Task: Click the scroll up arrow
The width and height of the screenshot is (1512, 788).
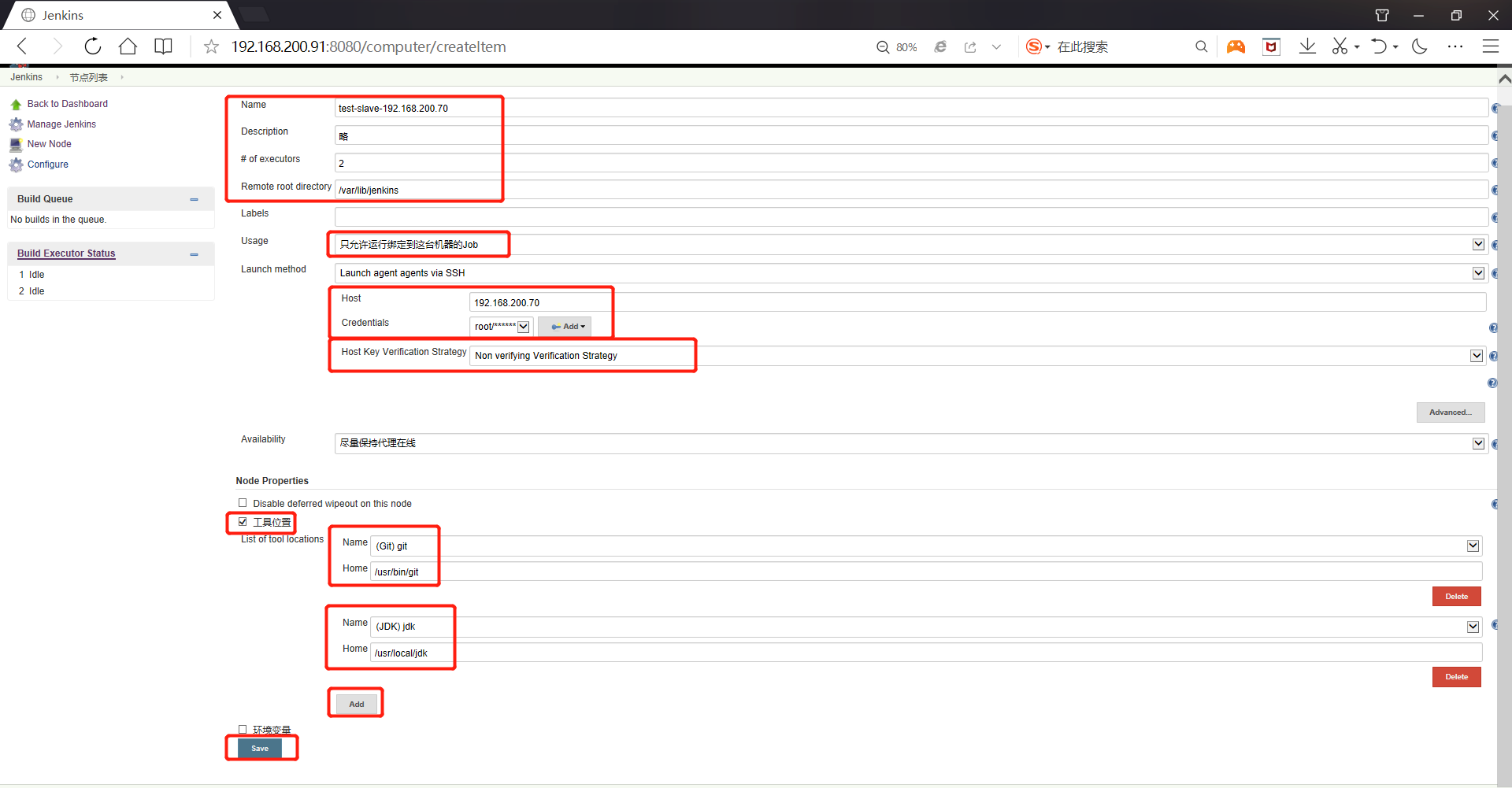Action: (x=1504, y=79)
